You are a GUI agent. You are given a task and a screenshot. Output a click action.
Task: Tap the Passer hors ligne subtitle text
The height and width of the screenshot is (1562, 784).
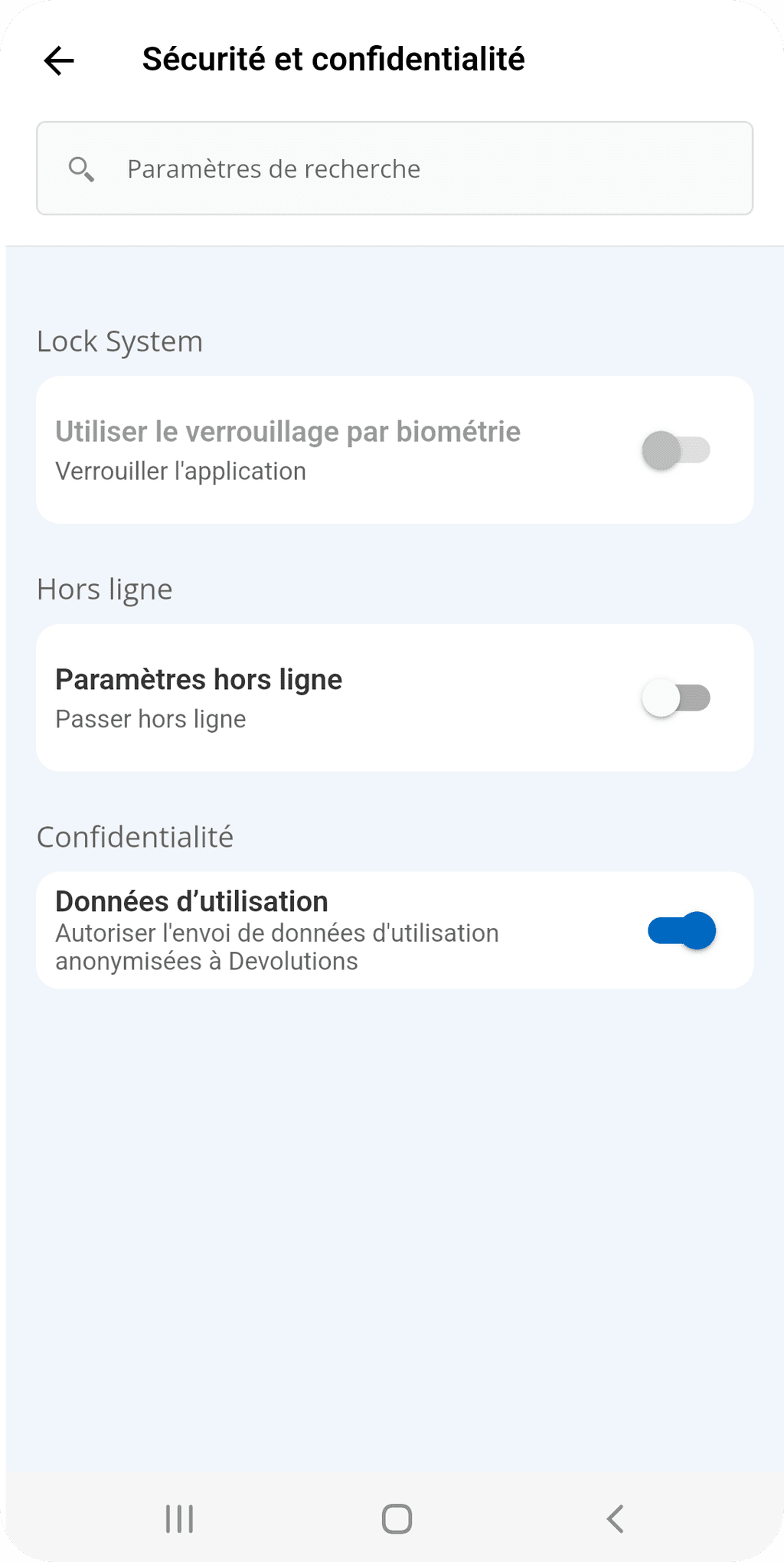coord(151,720)
